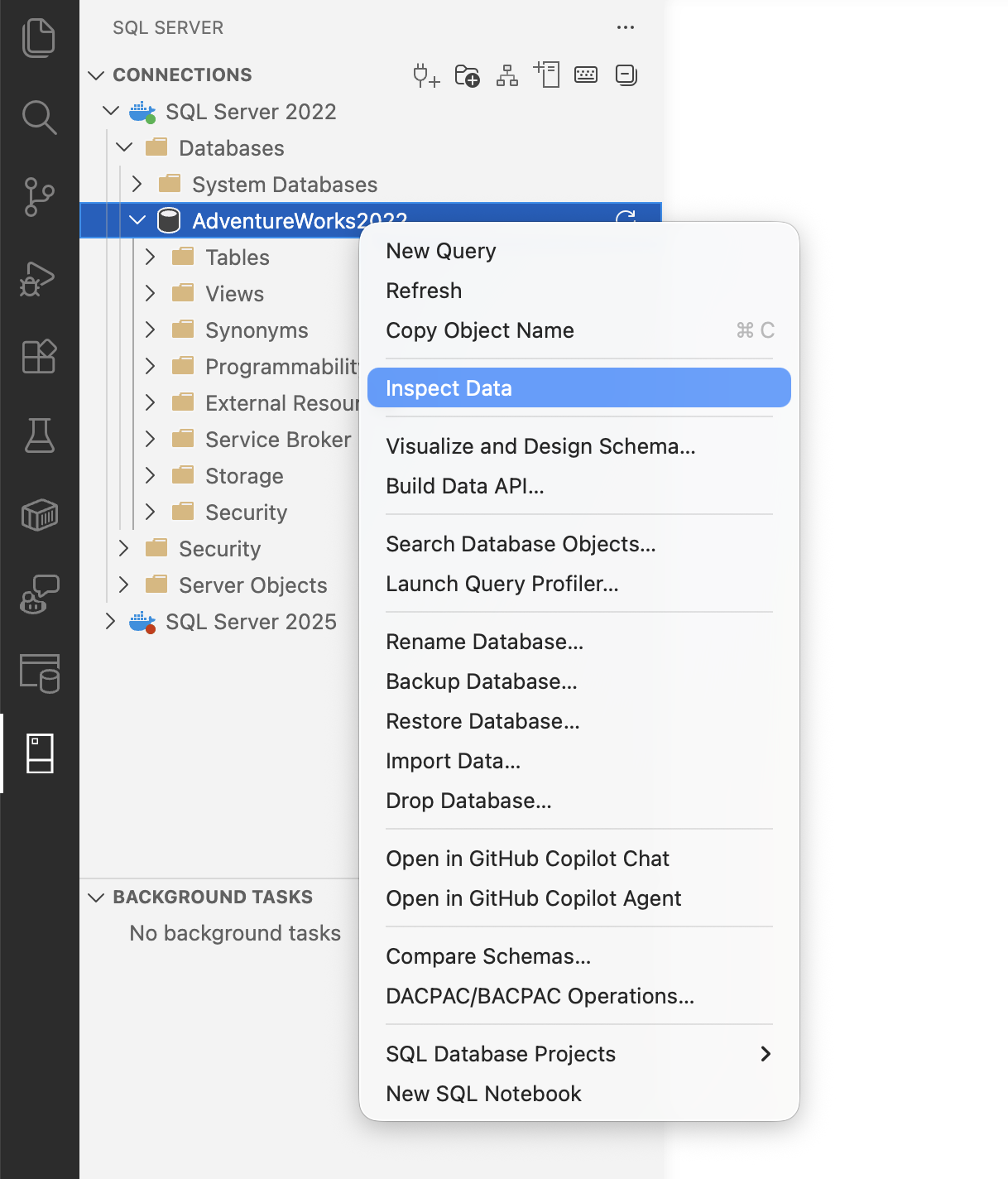Click the 'No background tasks' text

click(x=235, y=933)
